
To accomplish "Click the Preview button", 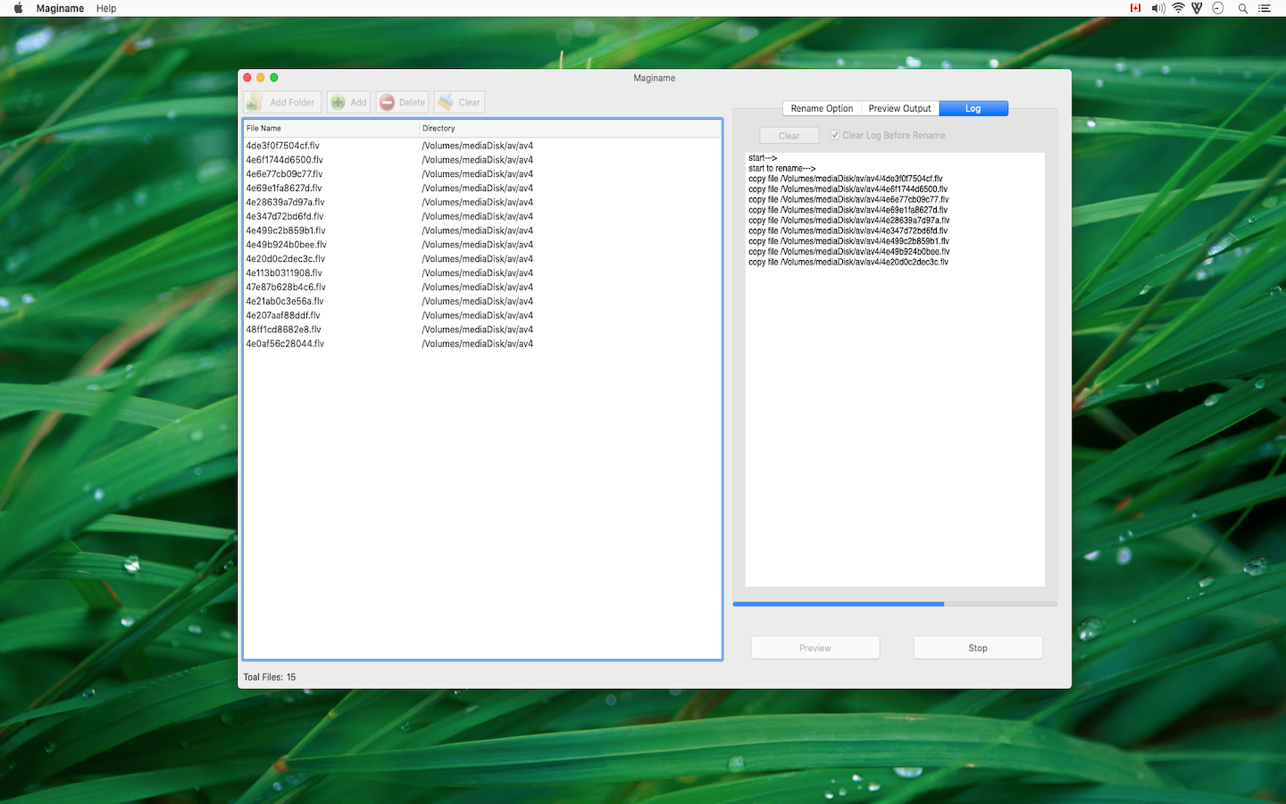I will 815,648.
